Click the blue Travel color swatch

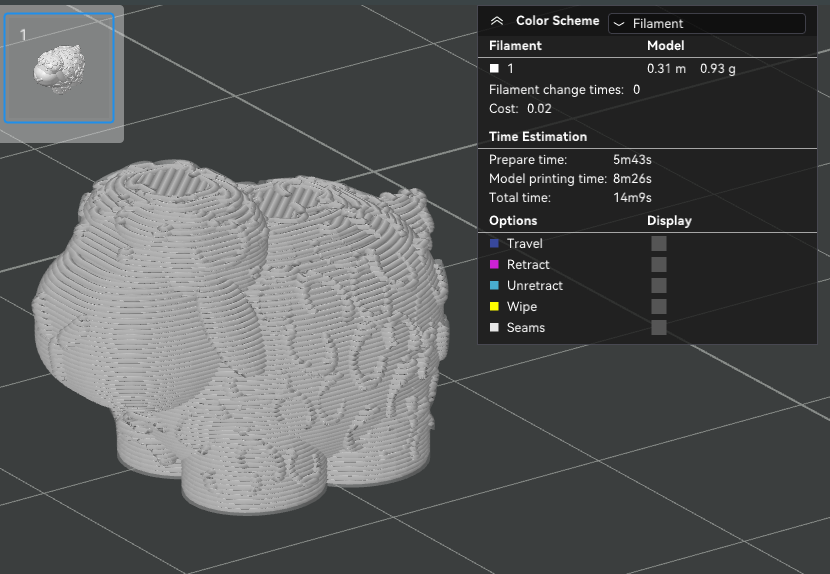click(494, 244)
